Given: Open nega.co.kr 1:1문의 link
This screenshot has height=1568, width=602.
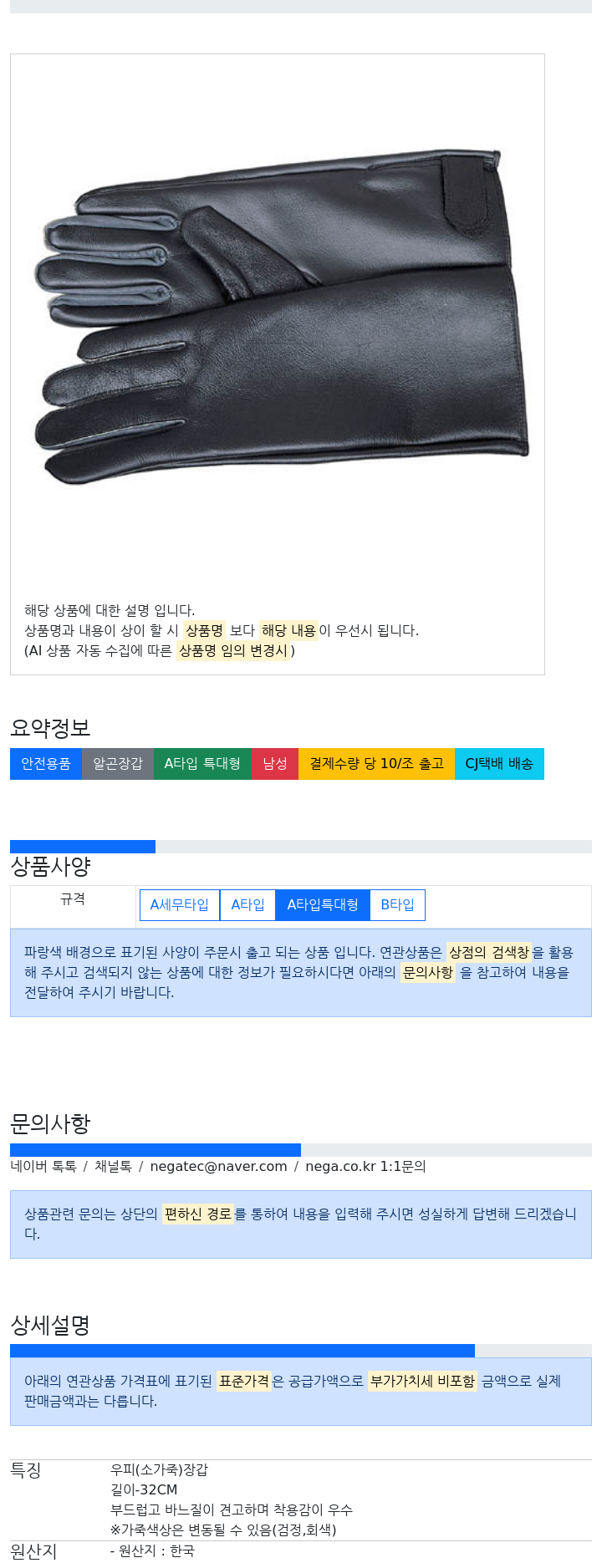Looking at the screenshot, I should pos(365,1167).
